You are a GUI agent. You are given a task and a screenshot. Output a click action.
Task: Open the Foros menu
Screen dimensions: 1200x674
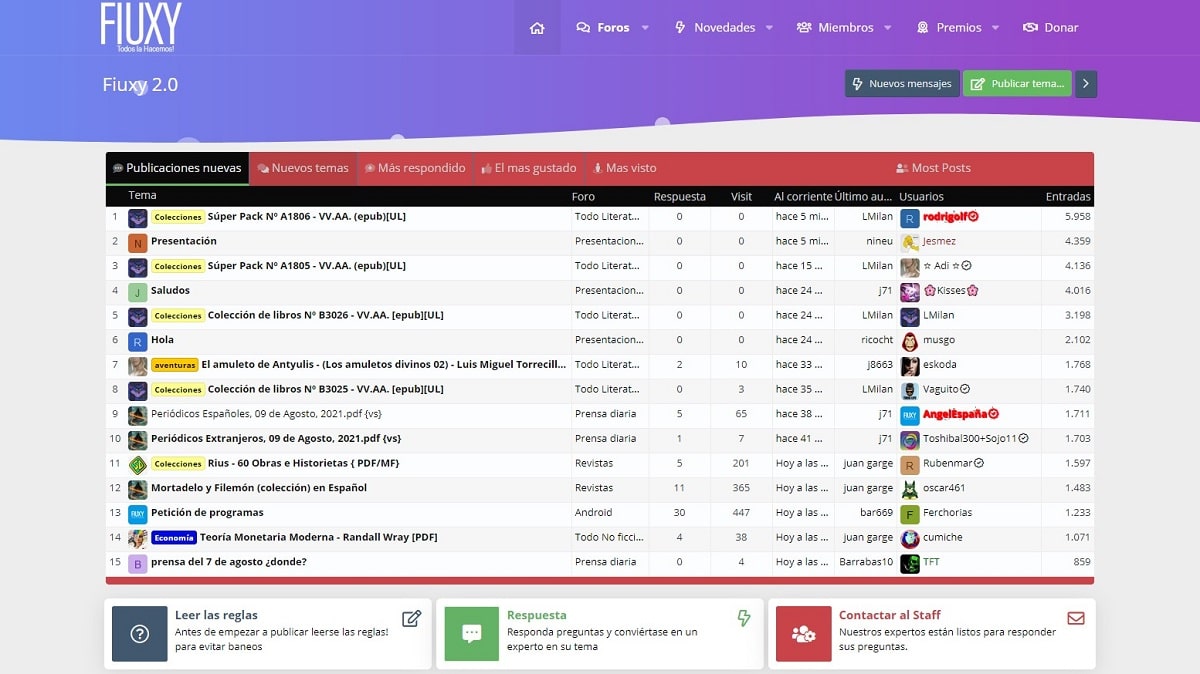[603, 28]
